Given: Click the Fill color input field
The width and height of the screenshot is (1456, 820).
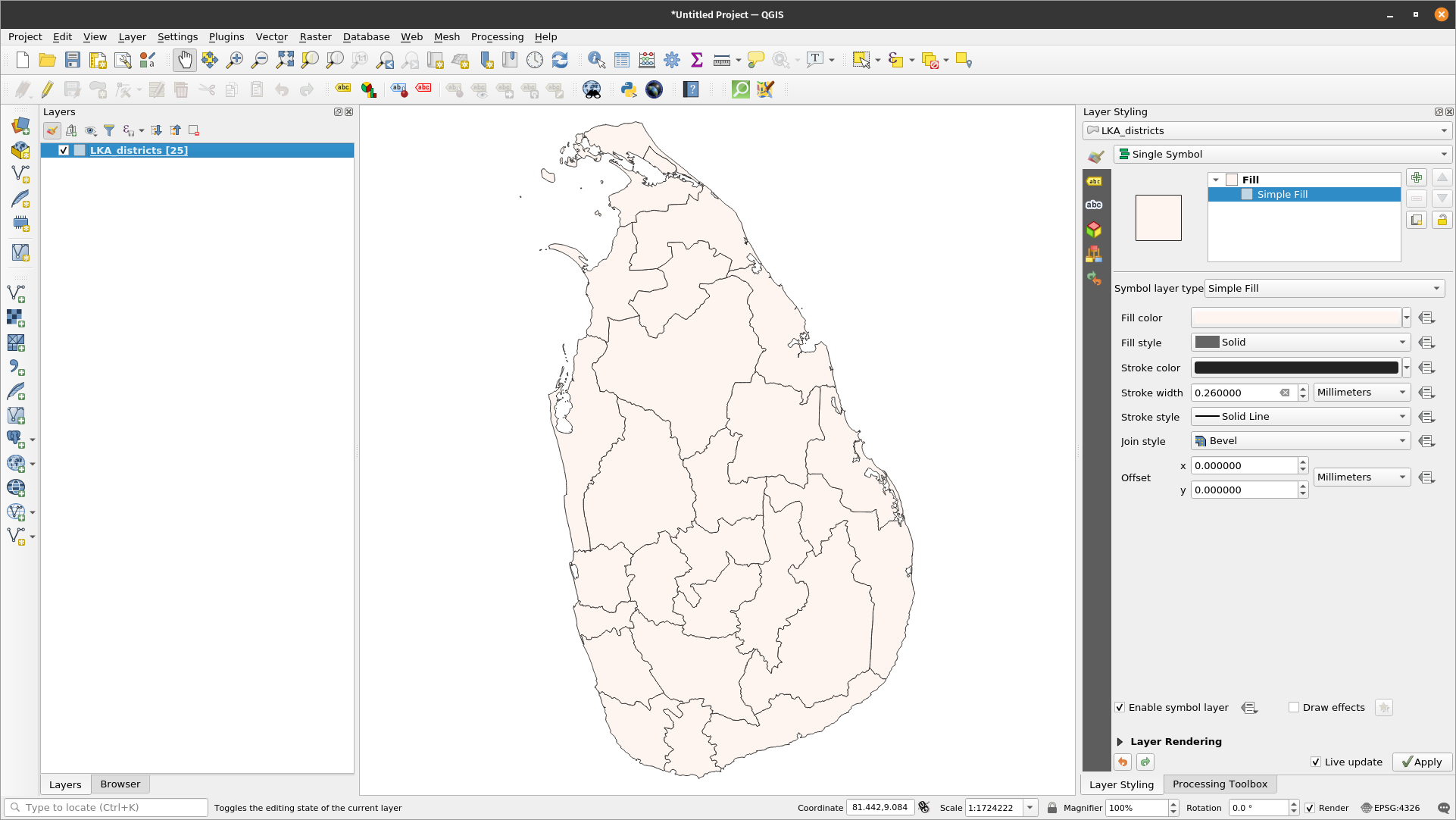Looking at the screenshot, I should pyautogui.click(x=1295, y=317).
